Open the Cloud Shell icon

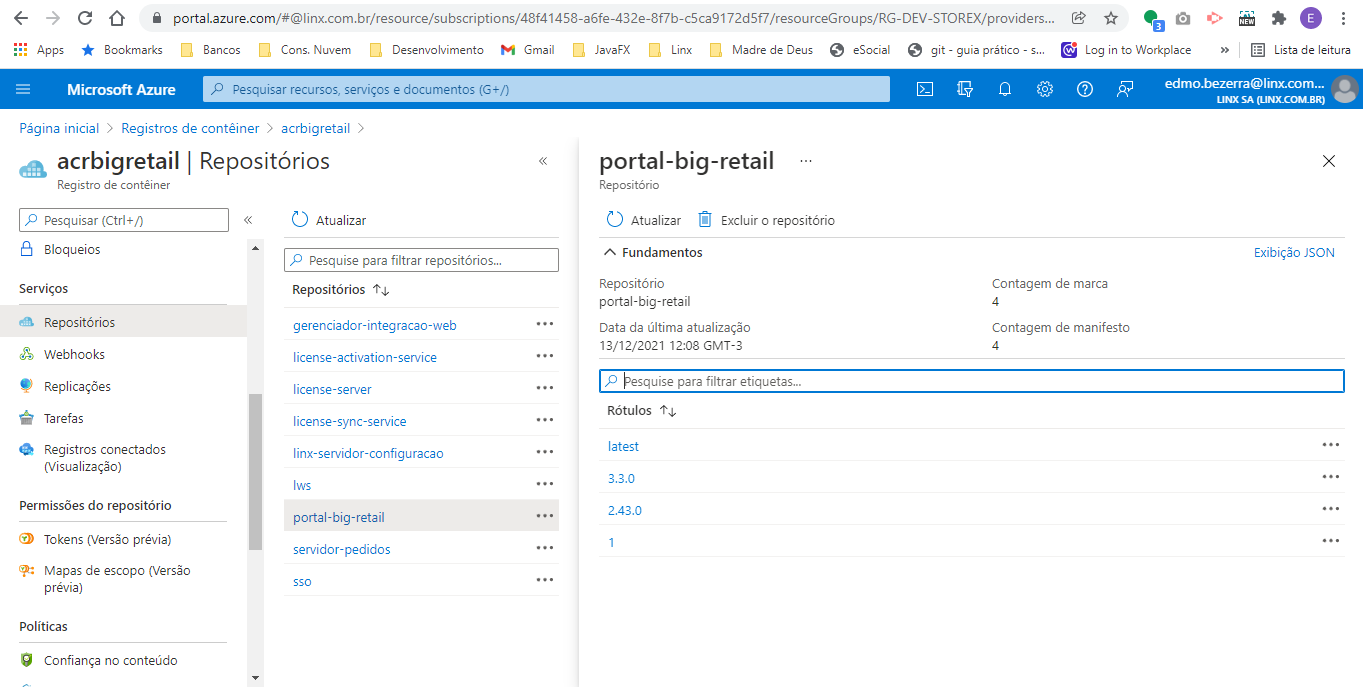pyautogui.click(x=925, y=89)
